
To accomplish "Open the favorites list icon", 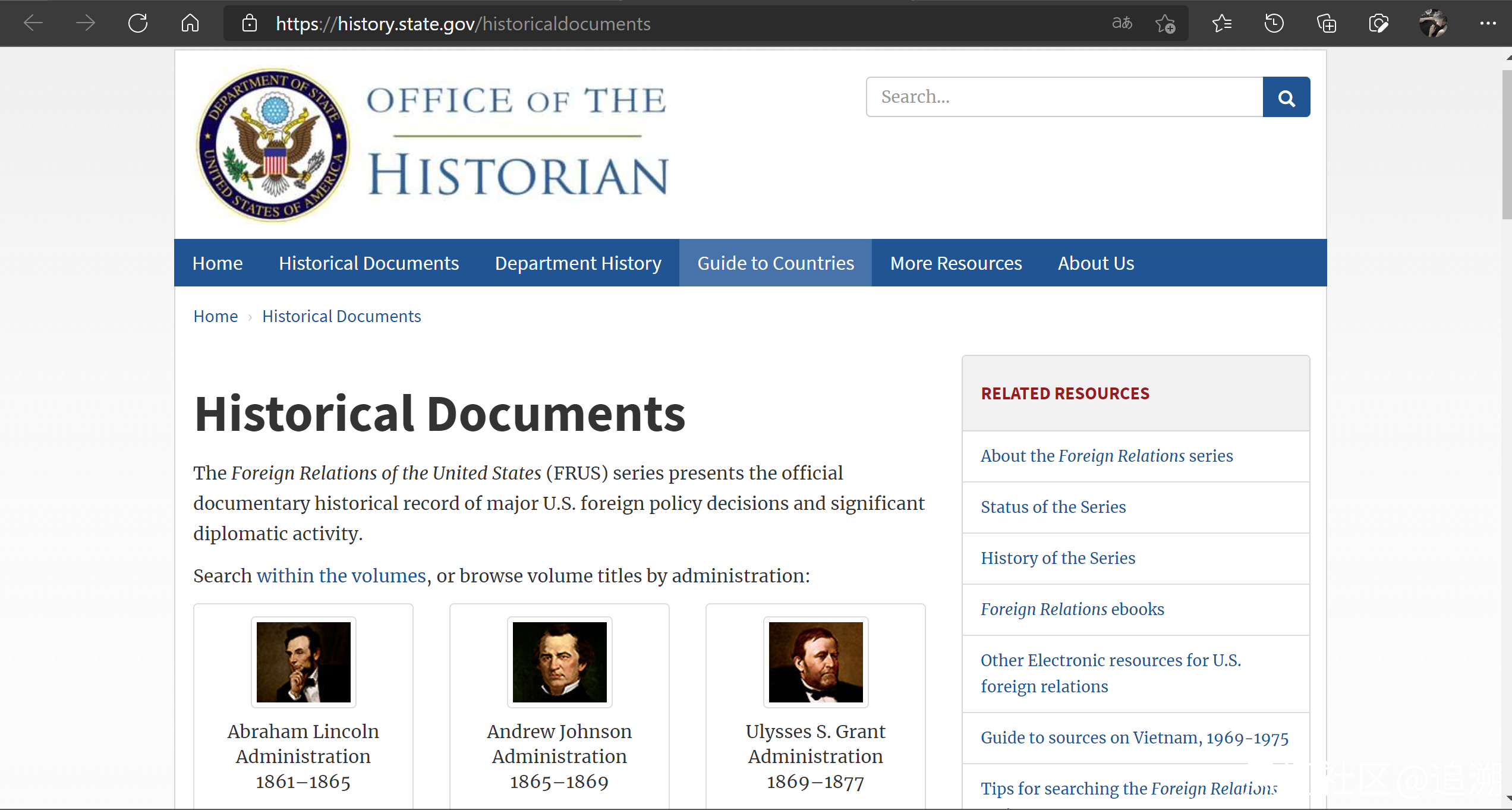I will 1222,24.
